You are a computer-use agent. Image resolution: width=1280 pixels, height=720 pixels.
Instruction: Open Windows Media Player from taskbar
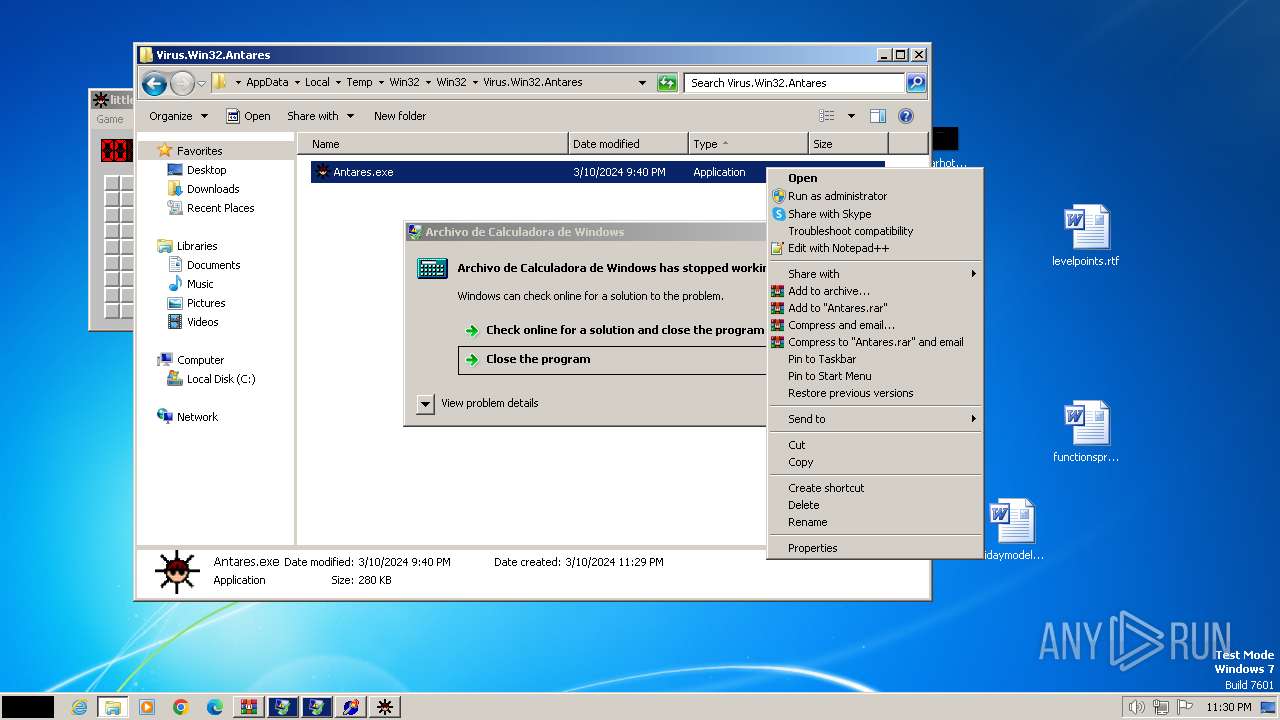tap(147, 707)
